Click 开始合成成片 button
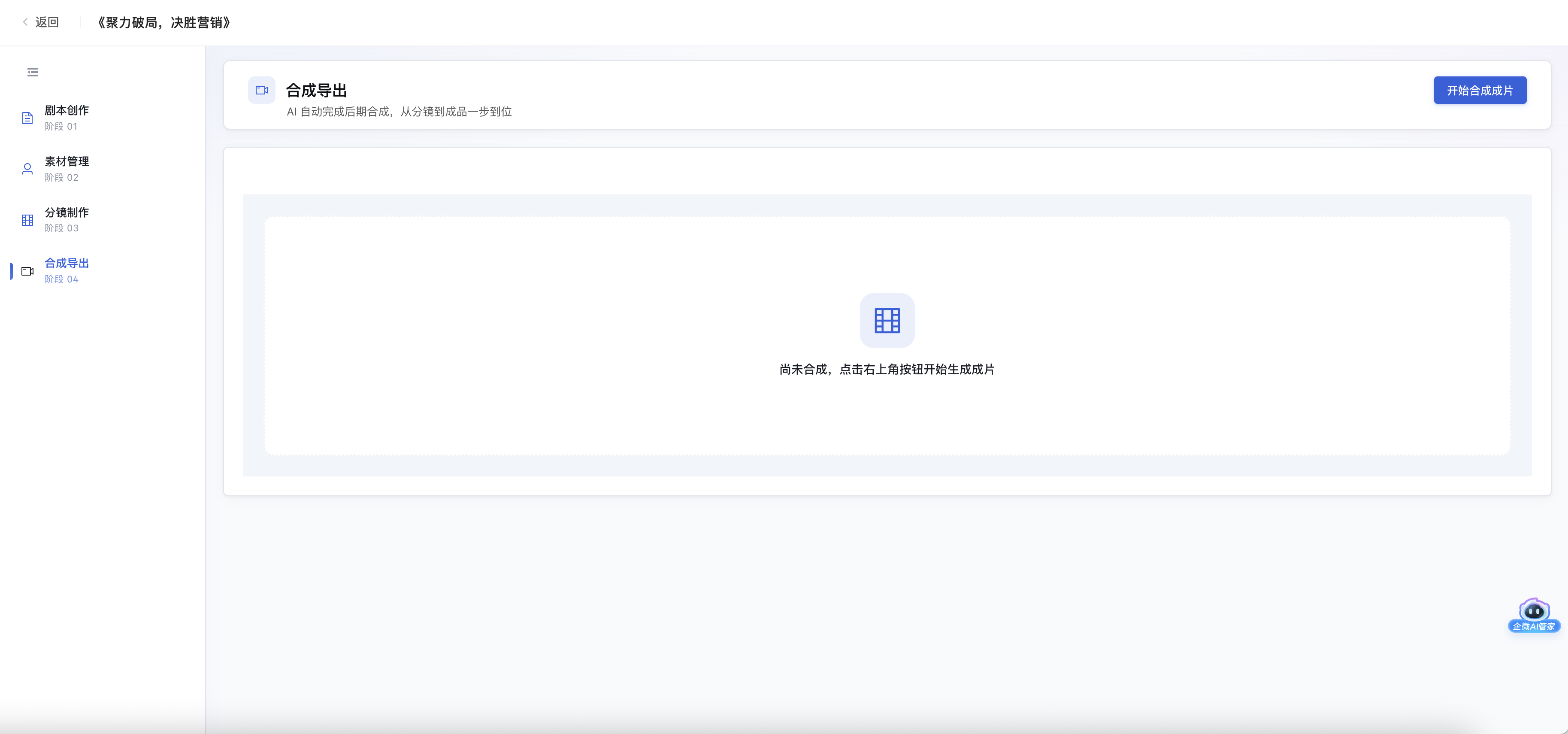 click(x=1480, y=90)
